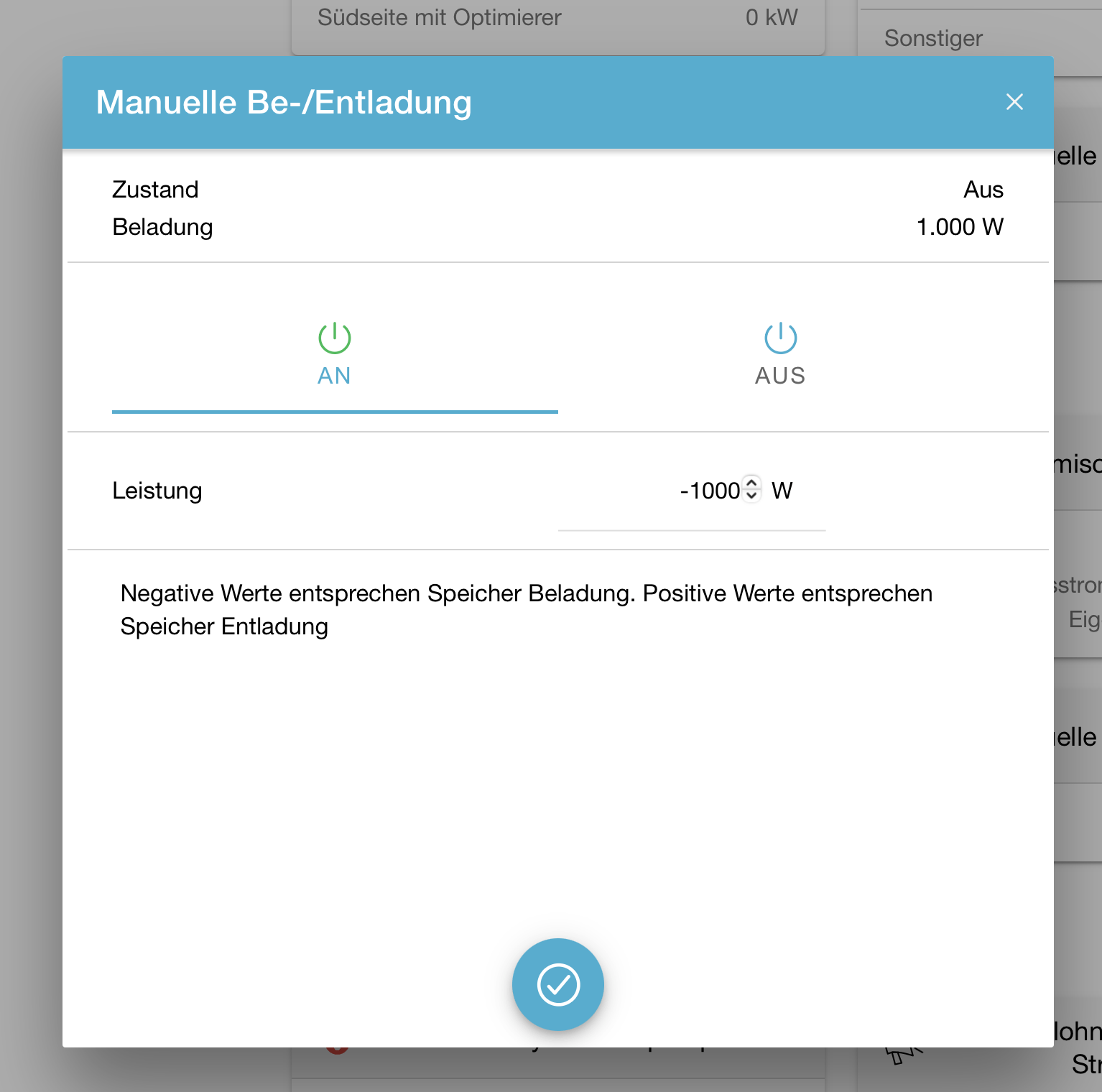Click the Leistung label text
The width and height of the screenshot is (1102, 1092).
click(x=157, y=491)
